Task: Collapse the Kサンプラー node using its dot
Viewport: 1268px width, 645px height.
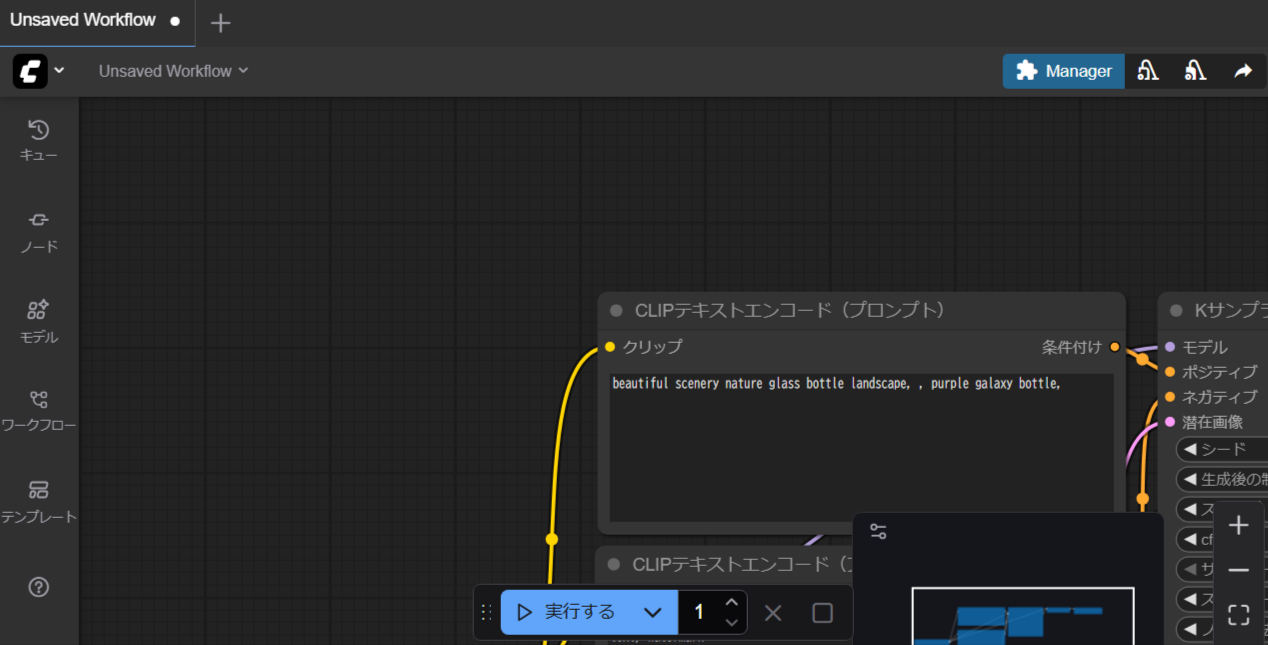Action: point(1176,311)
